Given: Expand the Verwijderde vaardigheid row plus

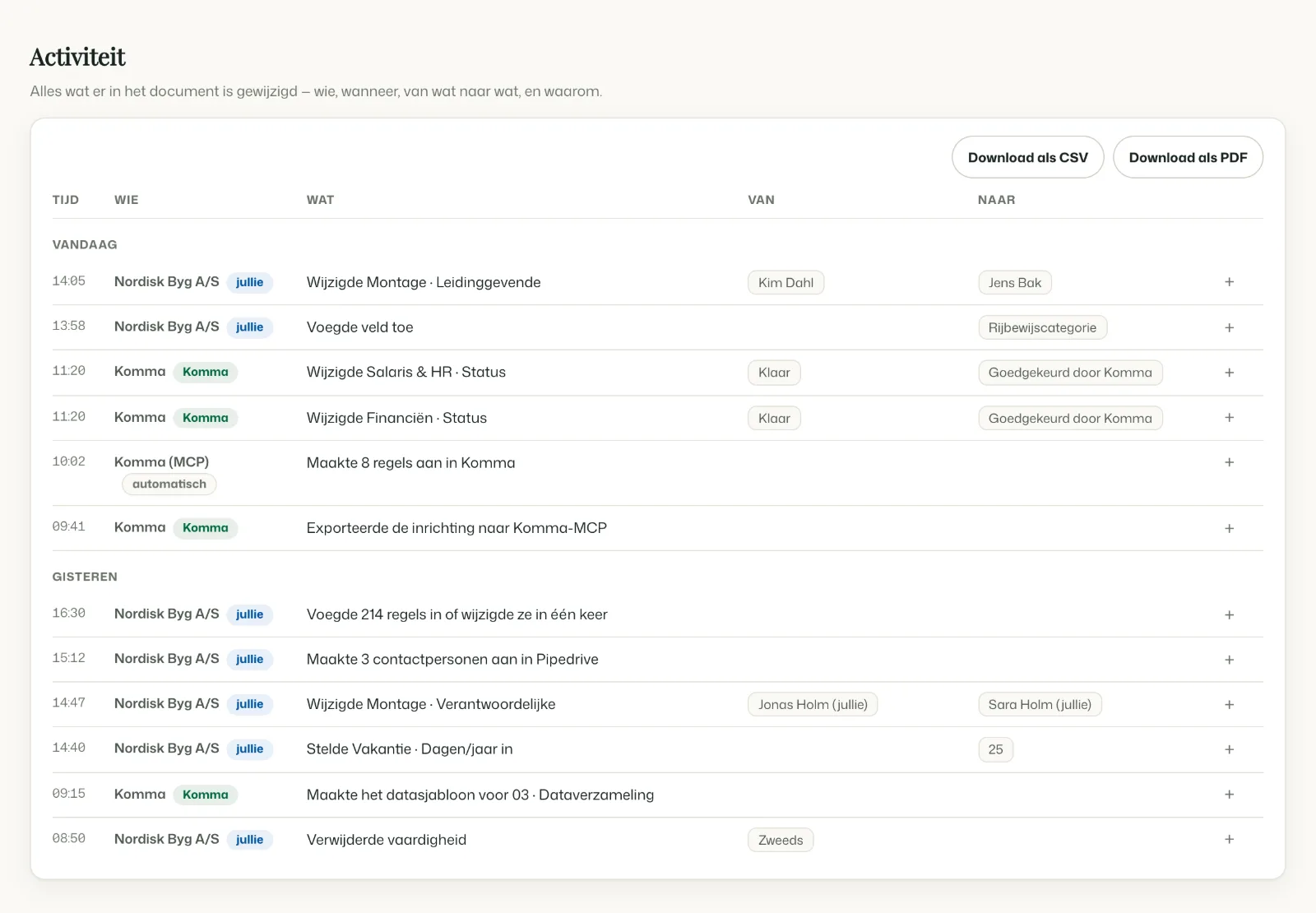Looking at the screenshot, I should (x=1229, y=840).
